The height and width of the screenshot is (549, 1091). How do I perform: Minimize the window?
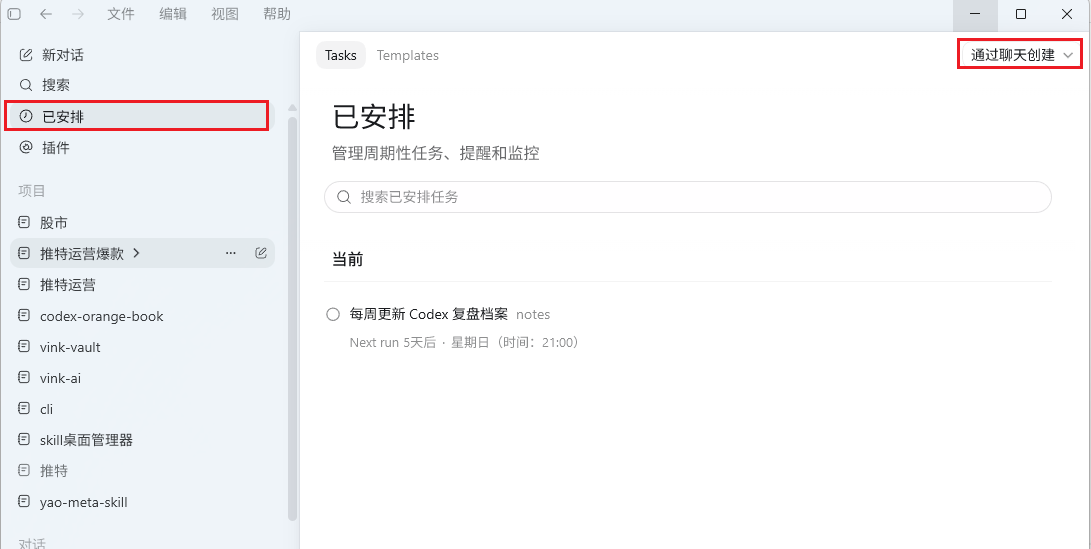point(975,14)
